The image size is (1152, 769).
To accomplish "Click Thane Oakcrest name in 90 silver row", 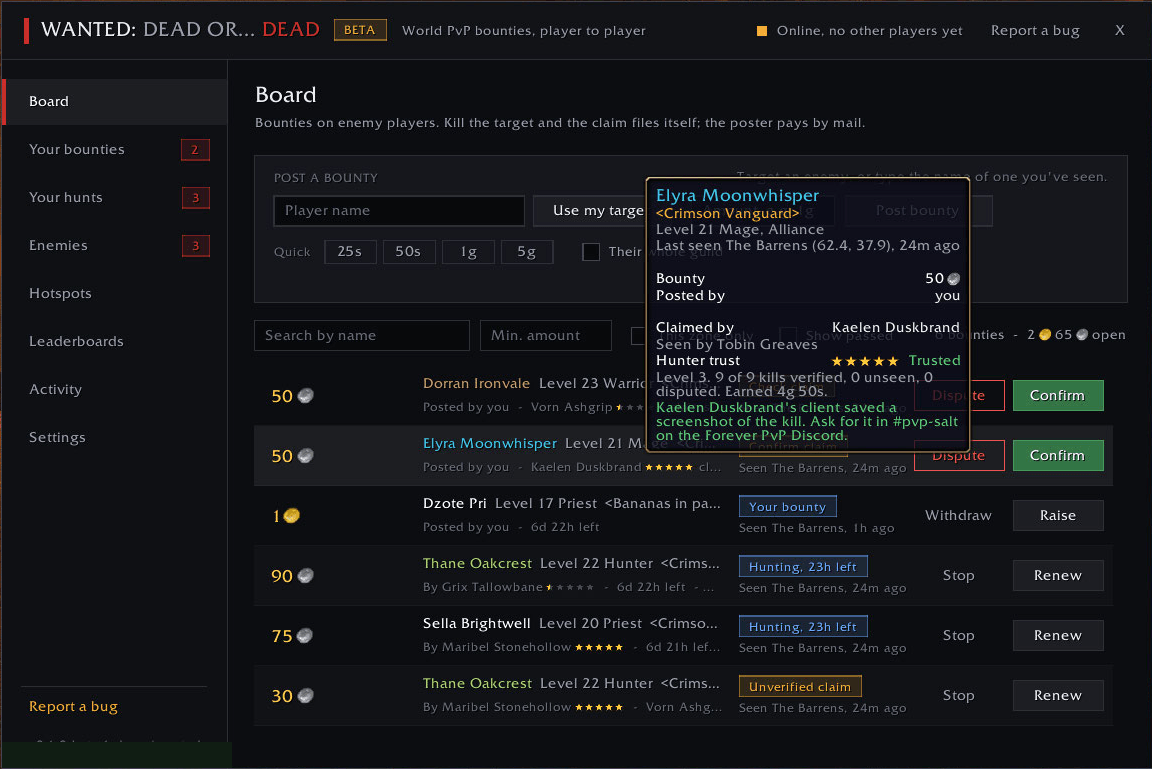I will coord(477,563).
